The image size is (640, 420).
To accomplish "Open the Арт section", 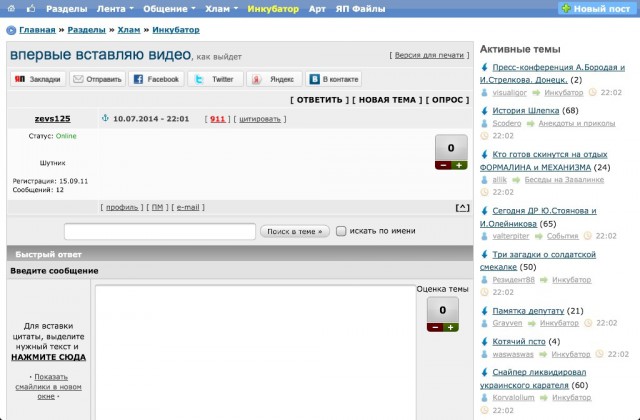I will tap(317, 9).
